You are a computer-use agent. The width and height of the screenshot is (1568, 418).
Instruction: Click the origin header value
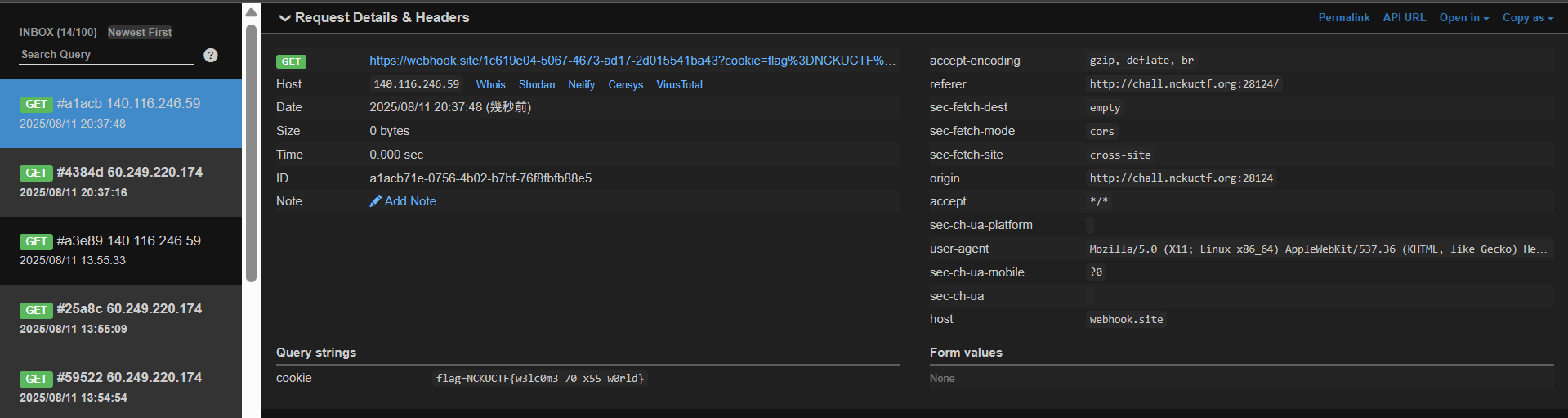coord(1181,178)
